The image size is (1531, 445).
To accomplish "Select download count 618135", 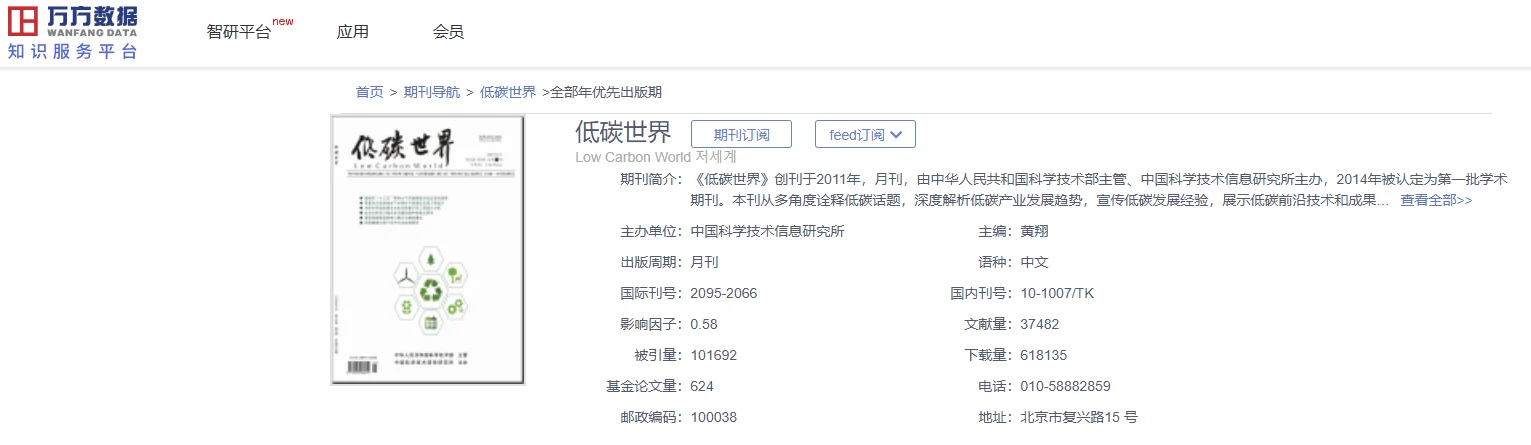I will coord(1044,355).
